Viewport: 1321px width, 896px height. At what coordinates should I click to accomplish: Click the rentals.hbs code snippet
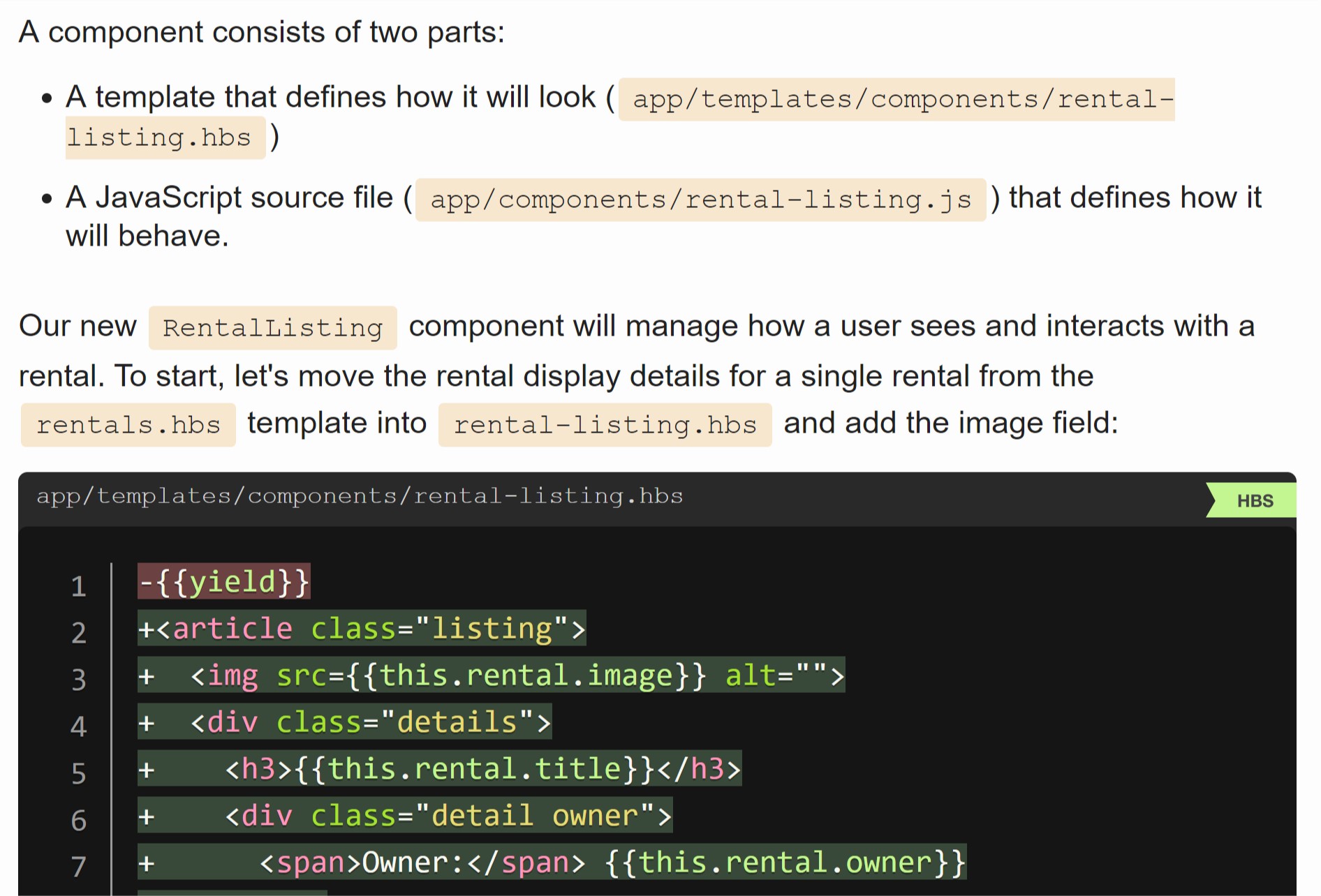(x=128, y=424)
